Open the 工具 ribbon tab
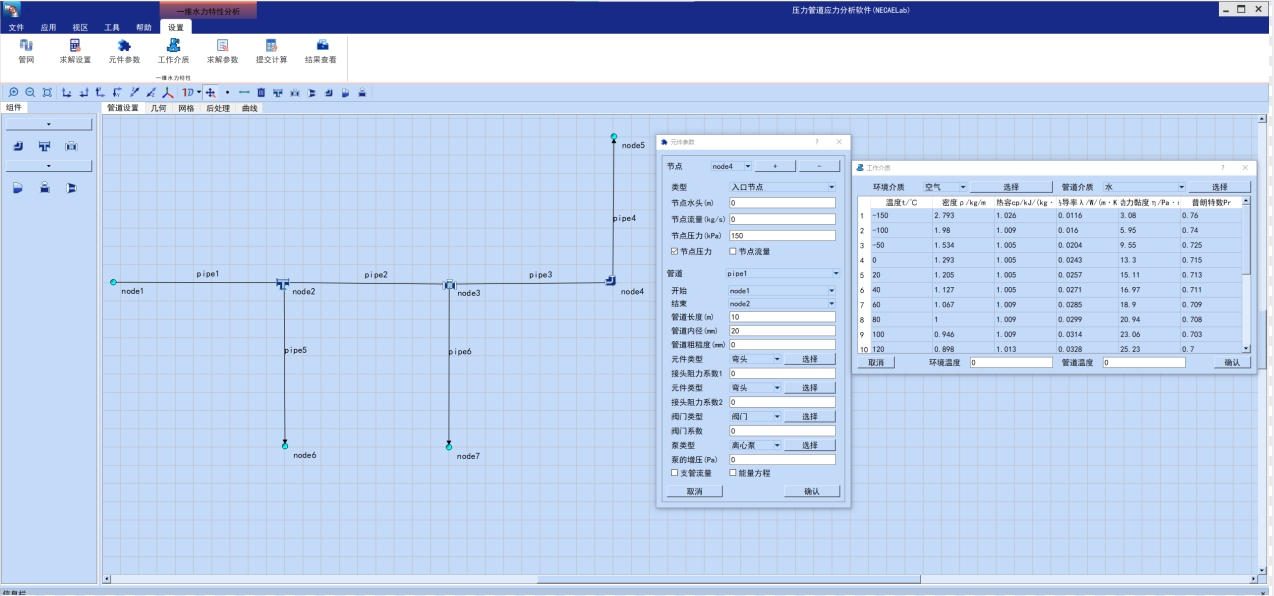Screen dimensions: 1274x596 112,27
